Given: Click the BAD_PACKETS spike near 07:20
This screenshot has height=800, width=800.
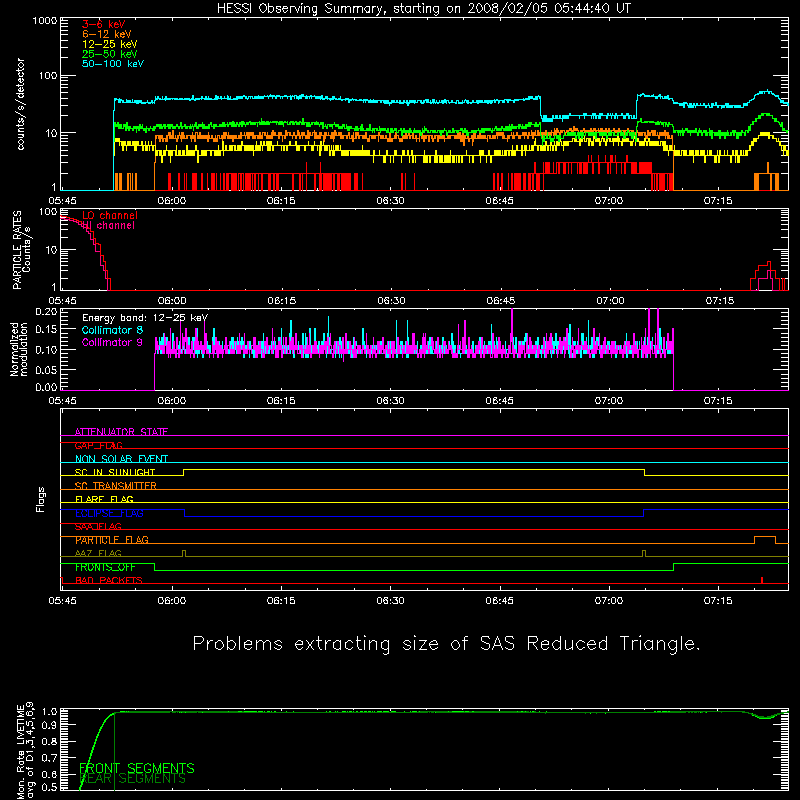Looking at the screenshot, I should [x=762, y=580].
